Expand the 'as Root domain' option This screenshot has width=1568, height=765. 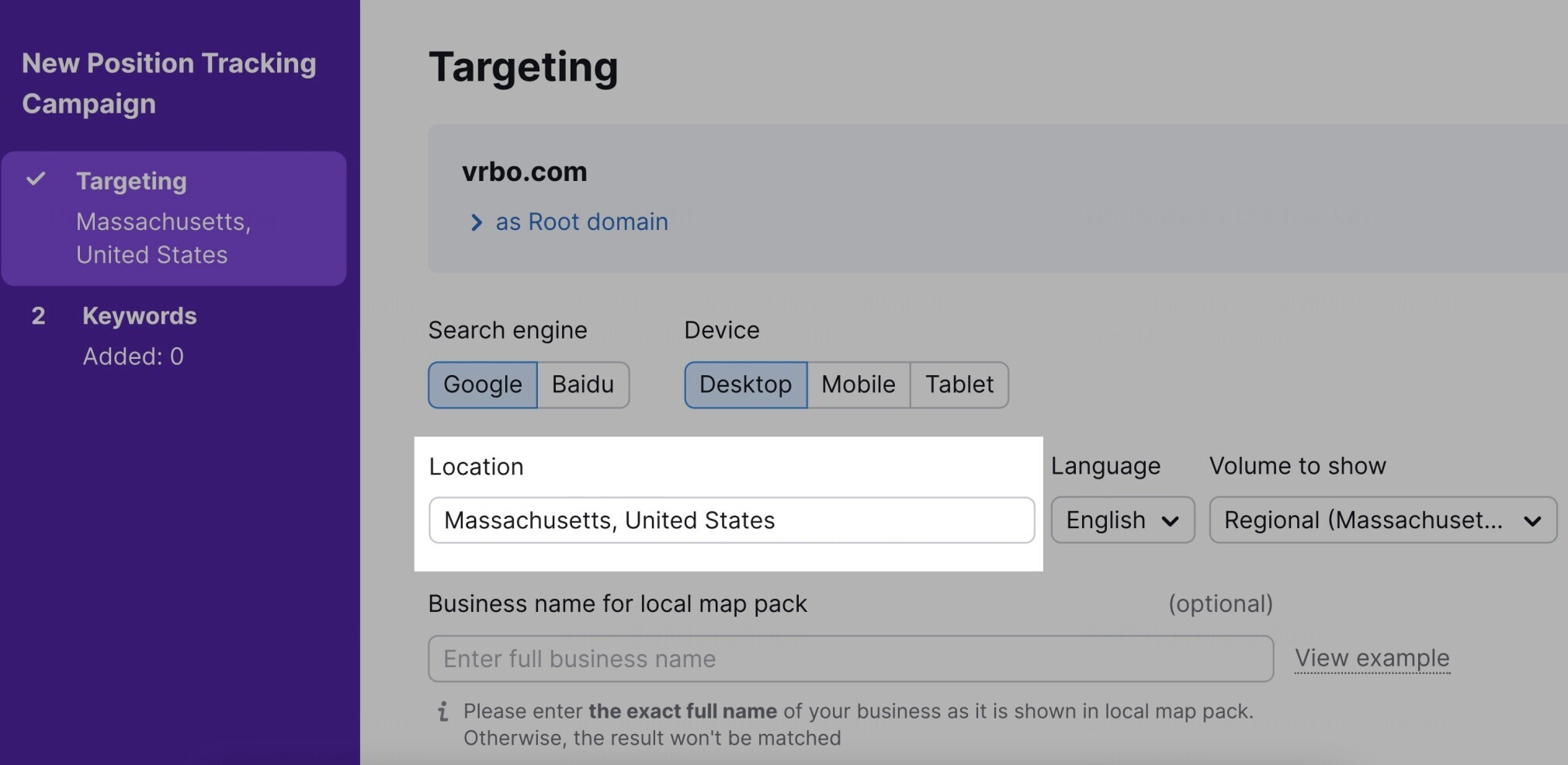581,222
